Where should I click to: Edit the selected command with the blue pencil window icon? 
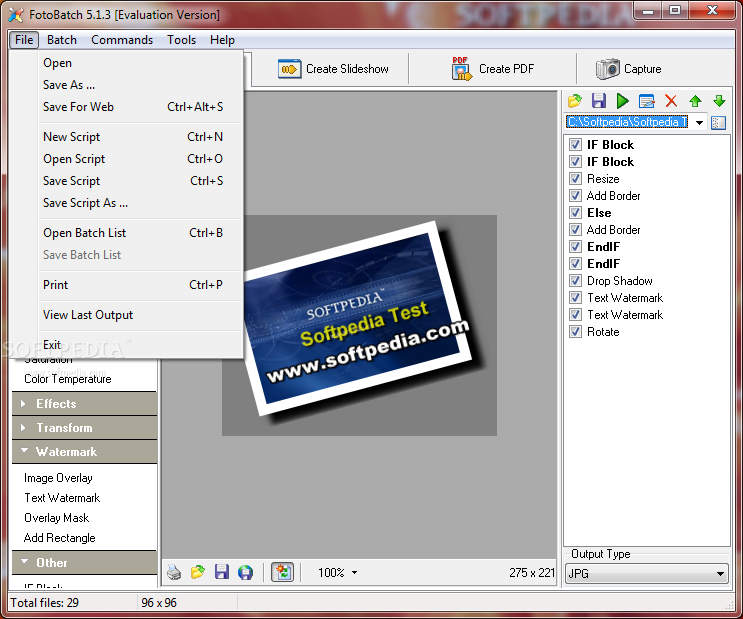click(x=647, y=101)
